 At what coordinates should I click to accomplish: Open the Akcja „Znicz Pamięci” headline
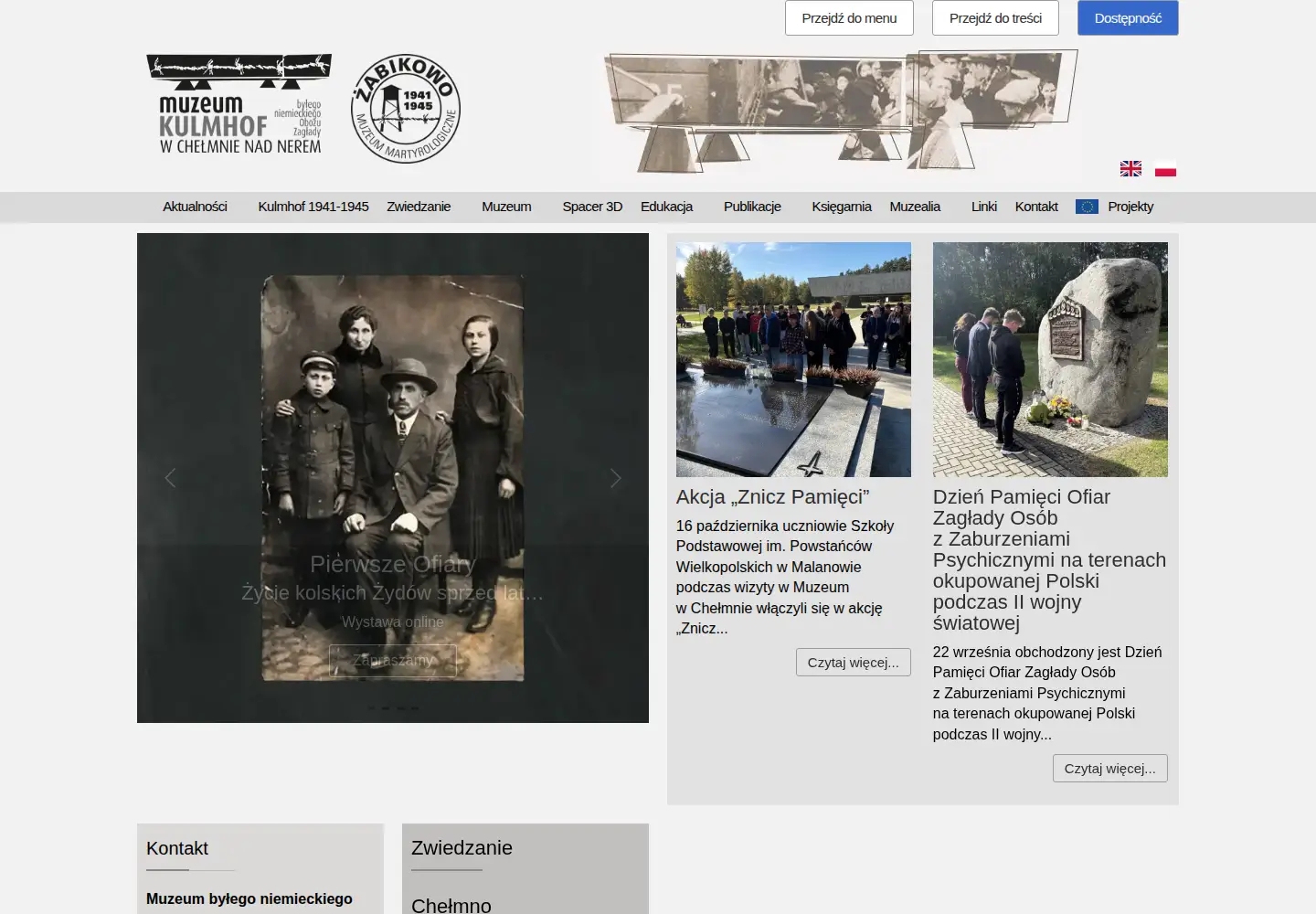[x=772, y=497]
